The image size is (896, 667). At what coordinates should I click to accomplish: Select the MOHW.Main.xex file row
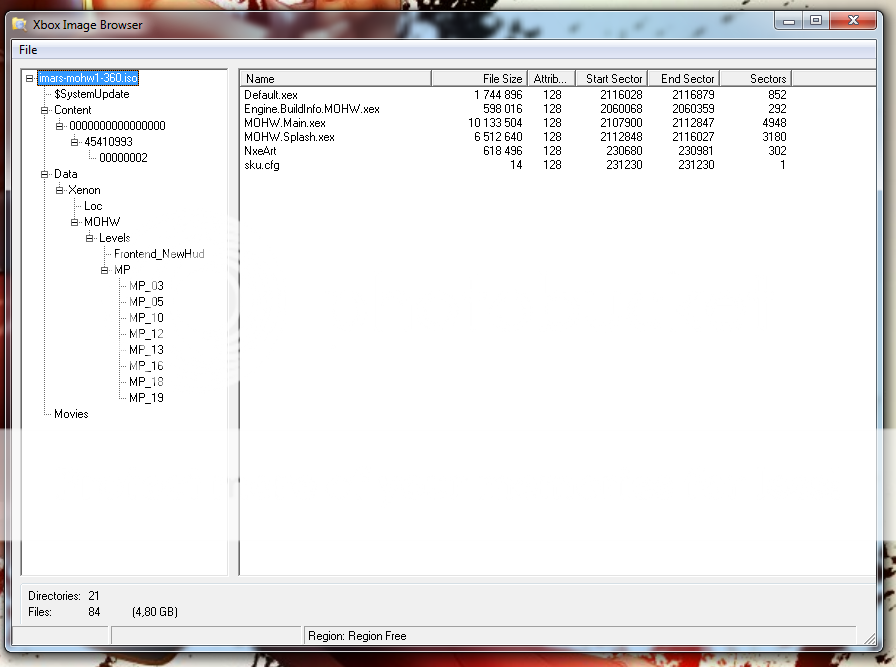[x=285, y=123]
